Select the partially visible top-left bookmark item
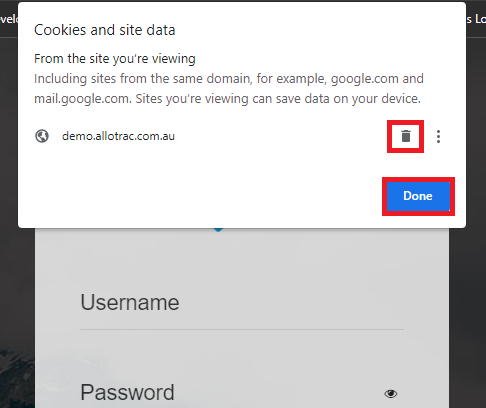 (9, 19)
